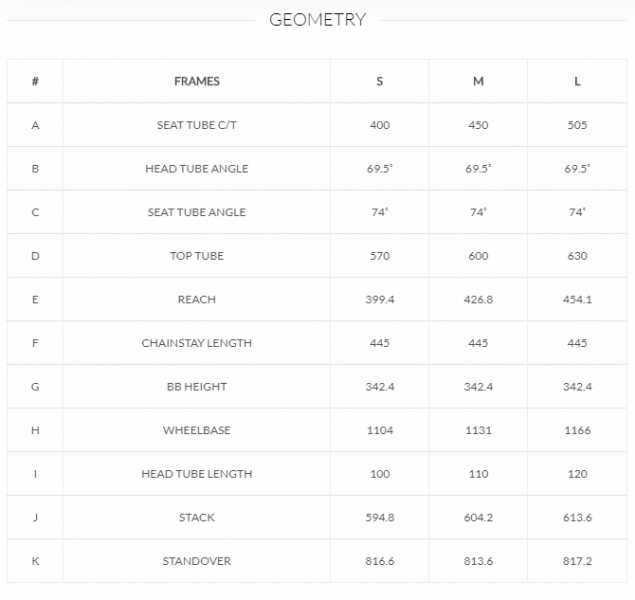Select the HEAD TUBE LENGTH label
Viewport: 635px width, 600px height.
click(x=196, y=474)
